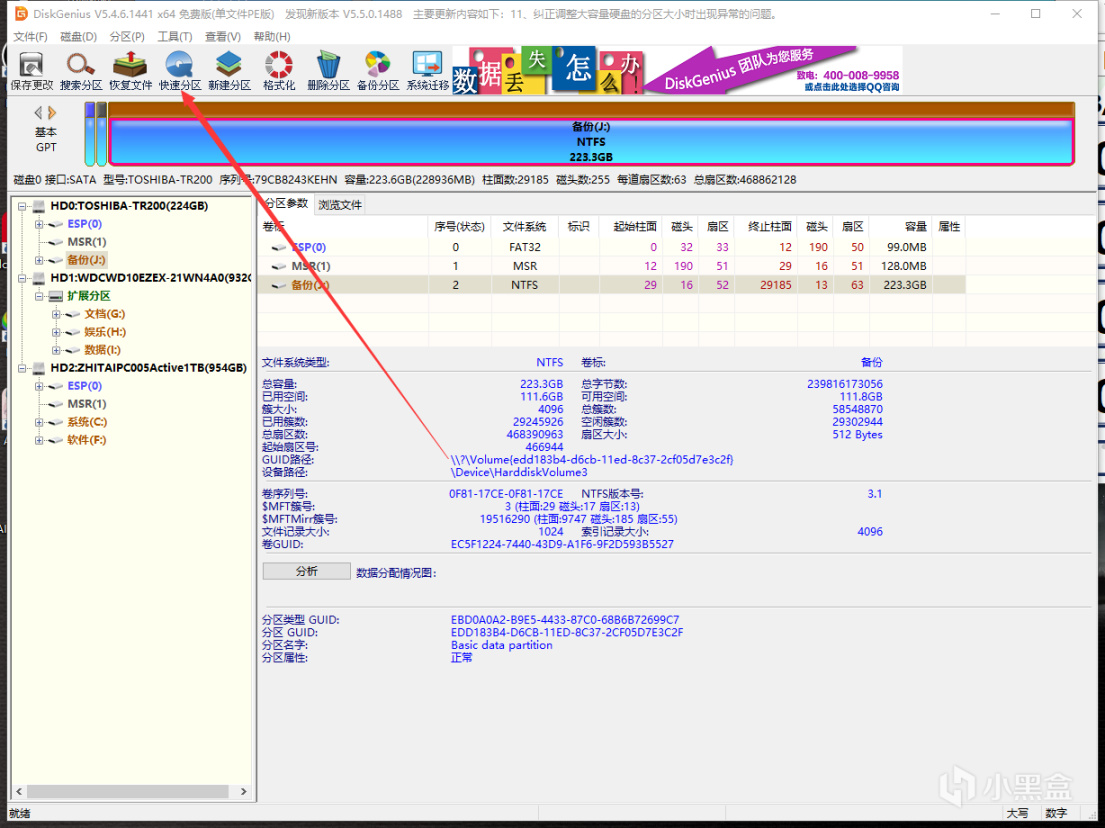Screen dimensions: 1105x828
Task: Select the ESP(0) FAT32 row in partition table
Action: [612, 247]
